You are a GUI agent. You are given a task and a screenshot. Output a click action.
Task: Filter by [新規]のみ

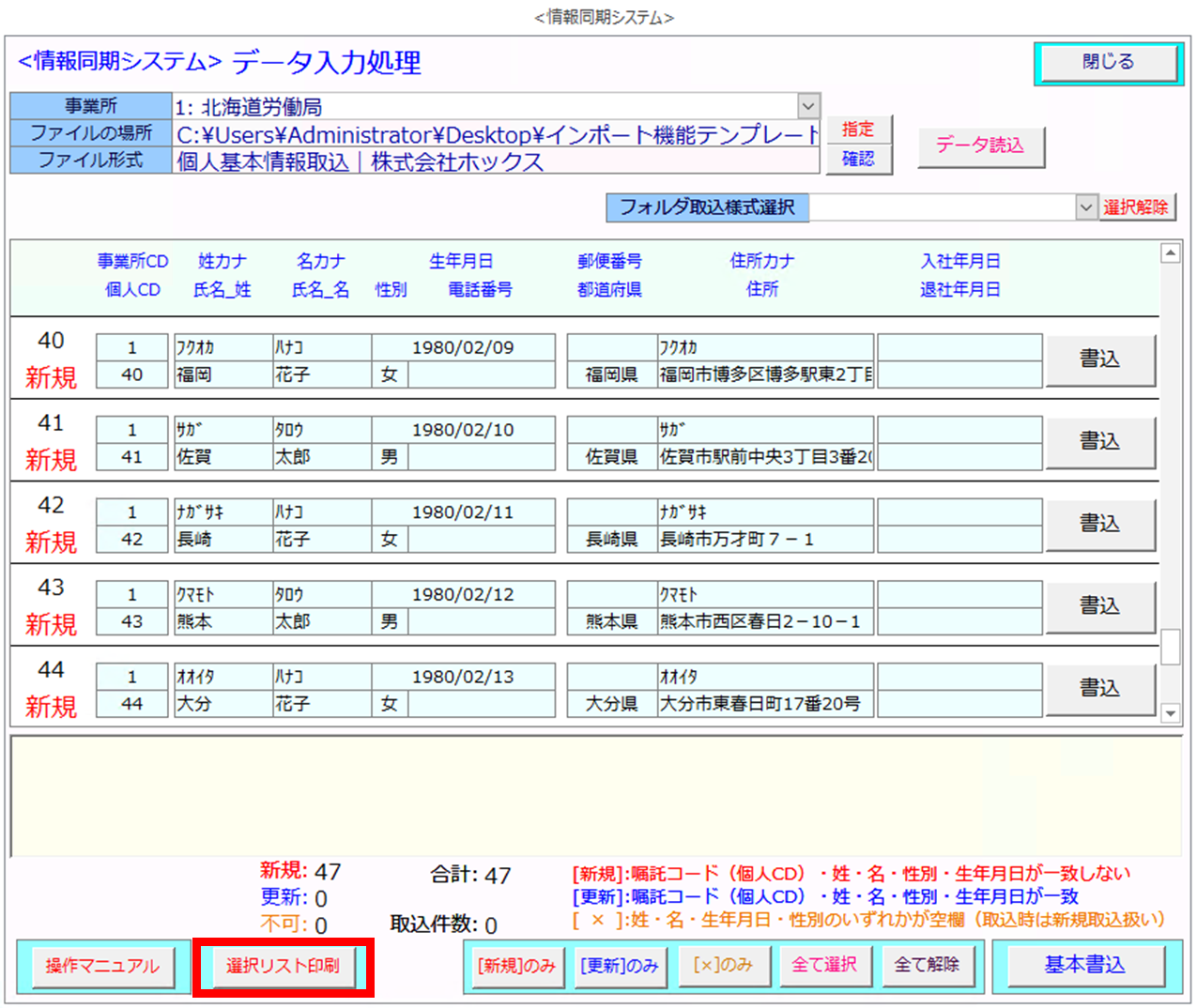pyautogui.click(x=515, y=966)
